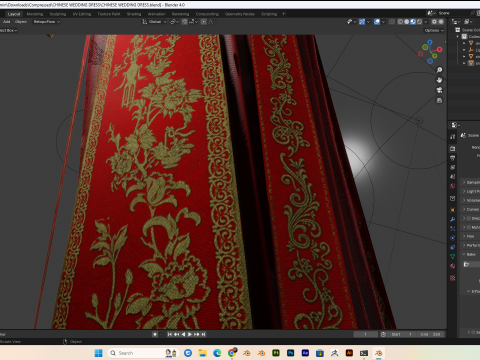Collapse the Collection in outliner
The width and height of the screenshot is (480, 360).
[x=458, y=36]
